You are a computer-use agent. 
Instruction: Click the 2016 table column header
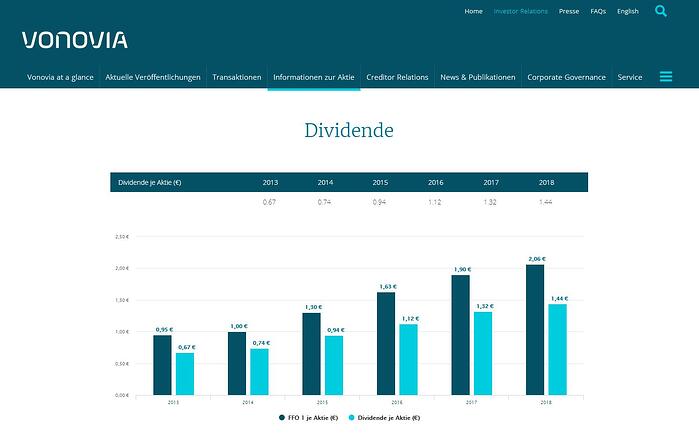tap(436, 182)
